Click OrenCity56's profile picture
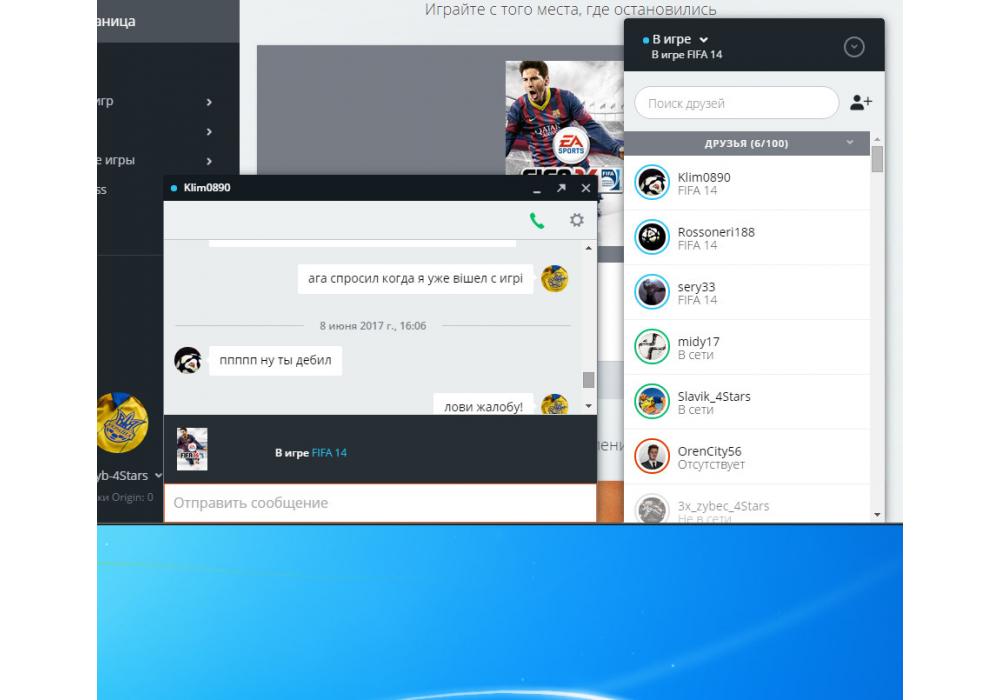 coord(652,457)
